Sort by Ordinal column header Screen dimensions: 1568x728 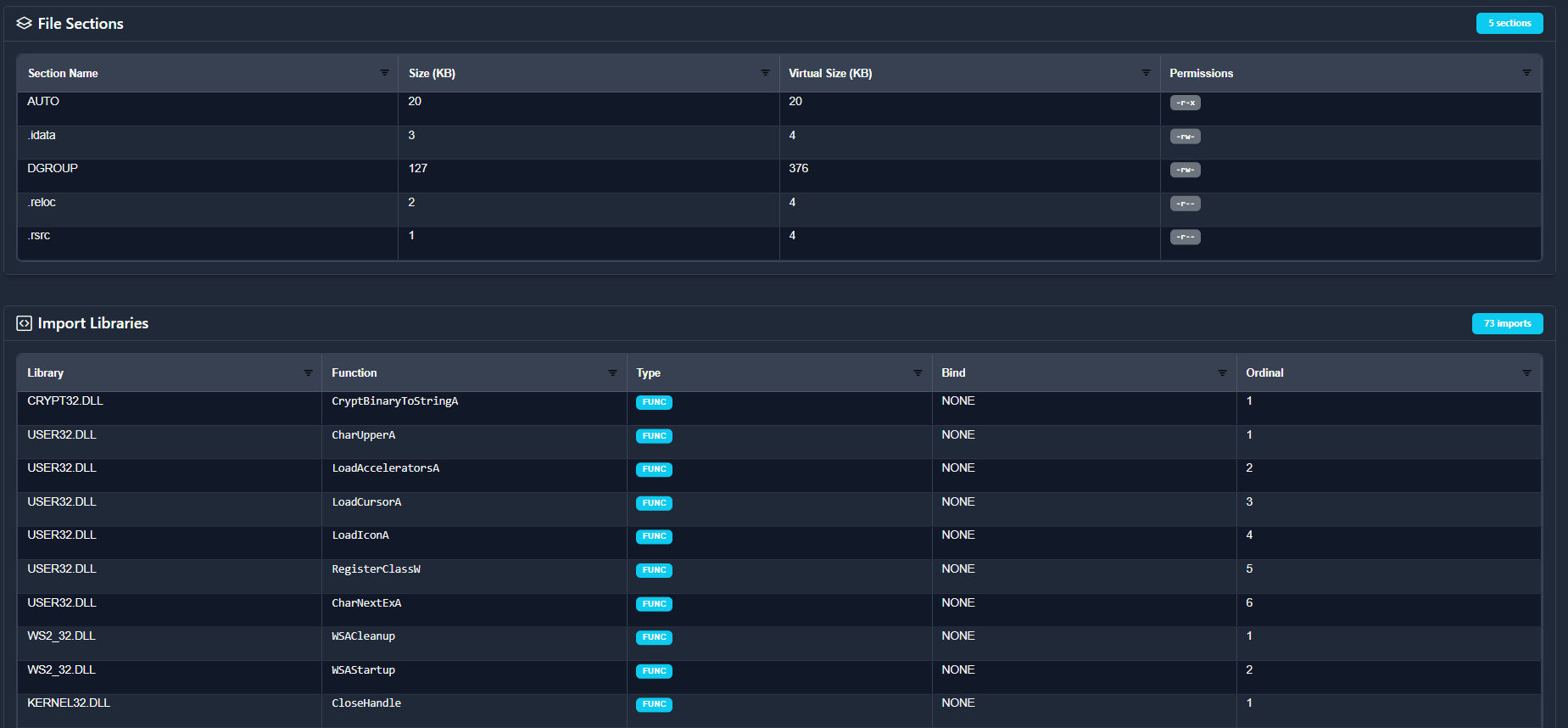tap(1264, 373)
